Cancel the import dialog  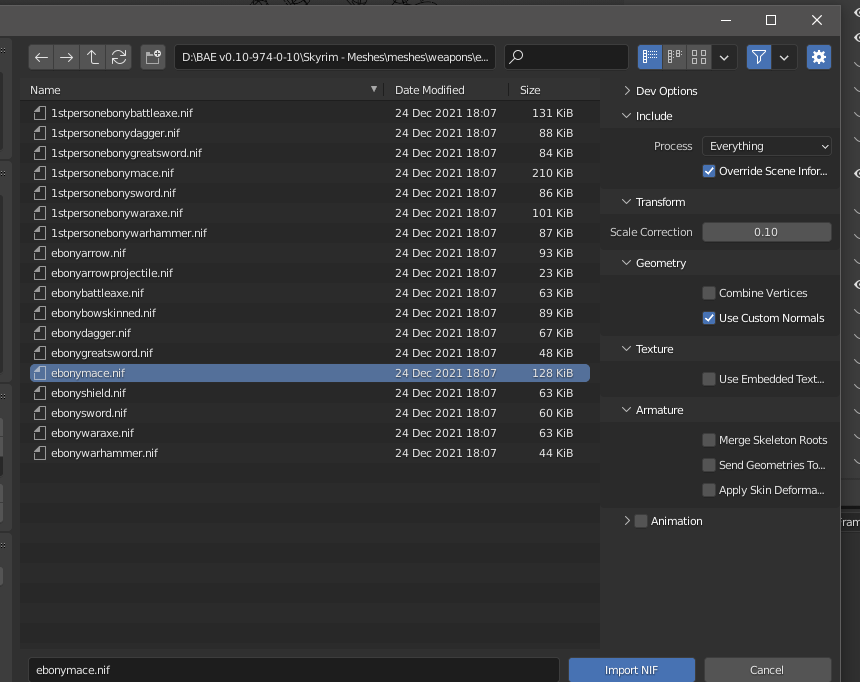click(x=767, y=670)
